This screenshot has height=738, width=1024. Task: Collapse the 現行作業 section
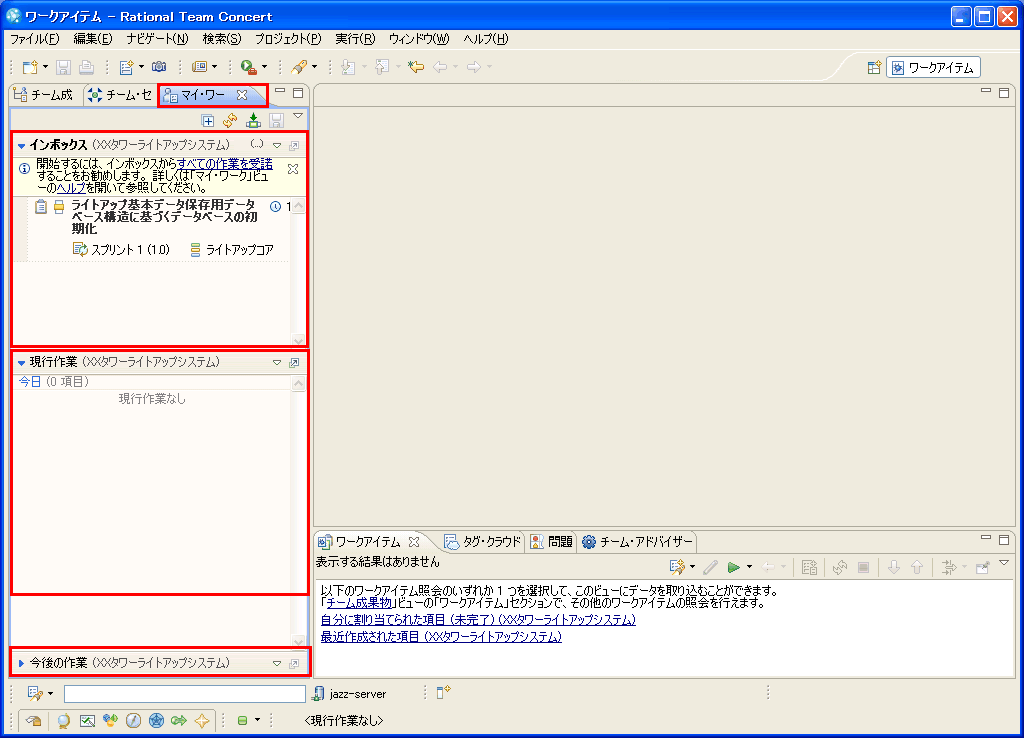[x=22, y=362]
